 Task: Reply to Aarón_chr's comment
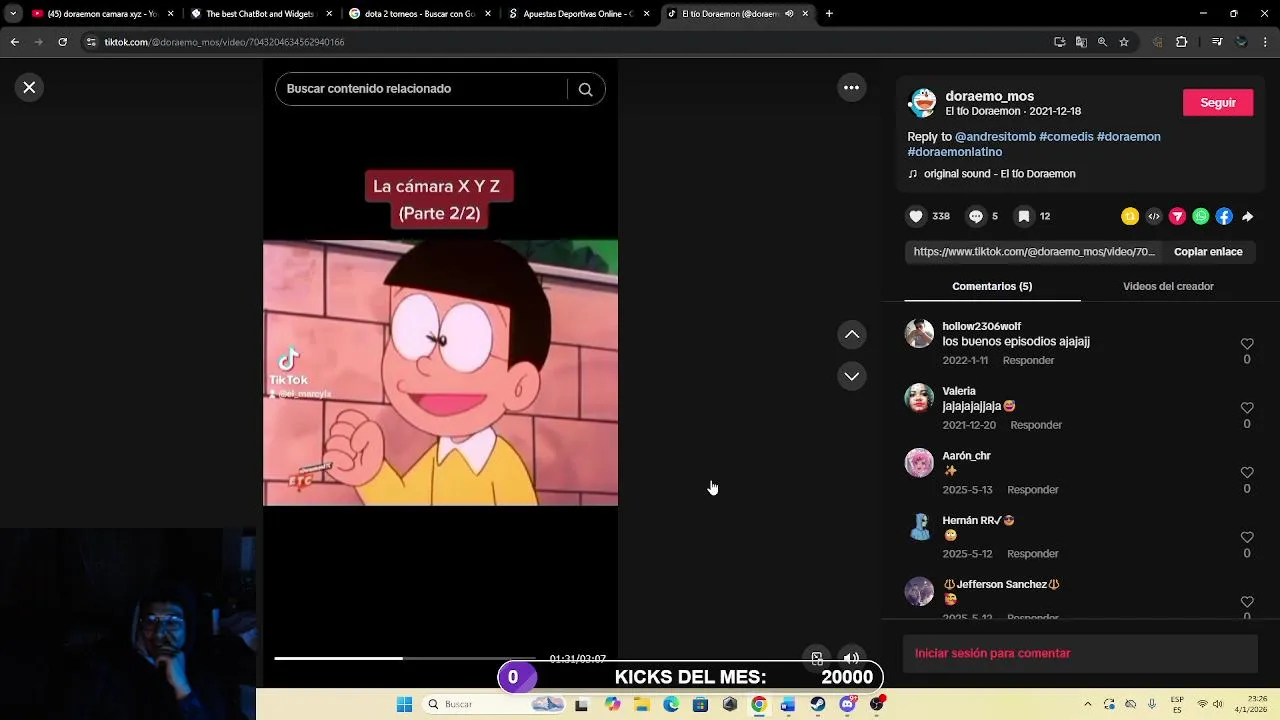(1033, 490)
